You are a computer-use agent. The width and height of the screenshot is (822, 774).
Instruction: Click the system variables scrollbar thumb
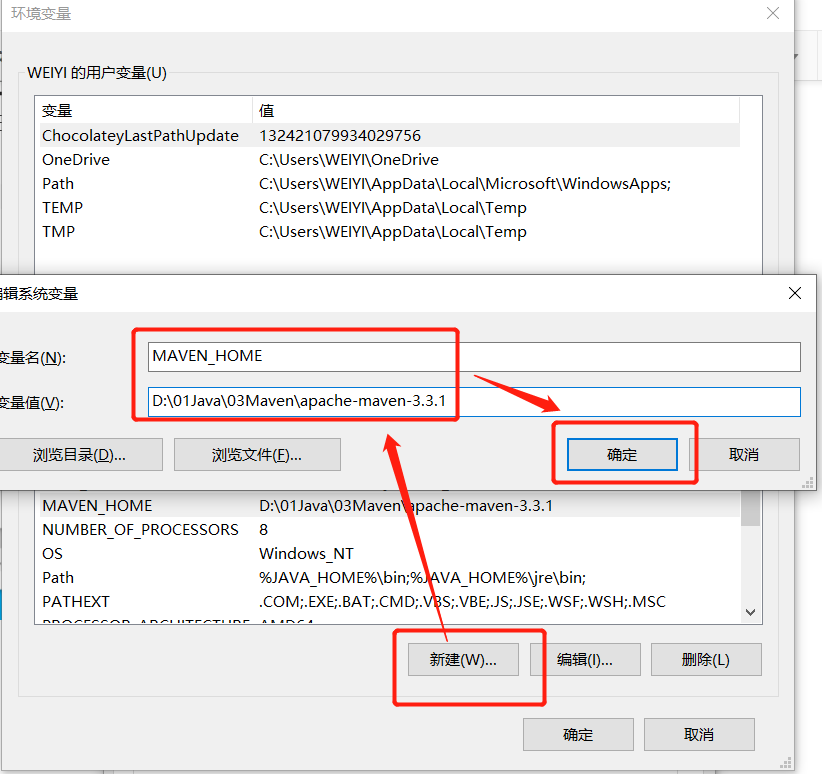[751, 508]
